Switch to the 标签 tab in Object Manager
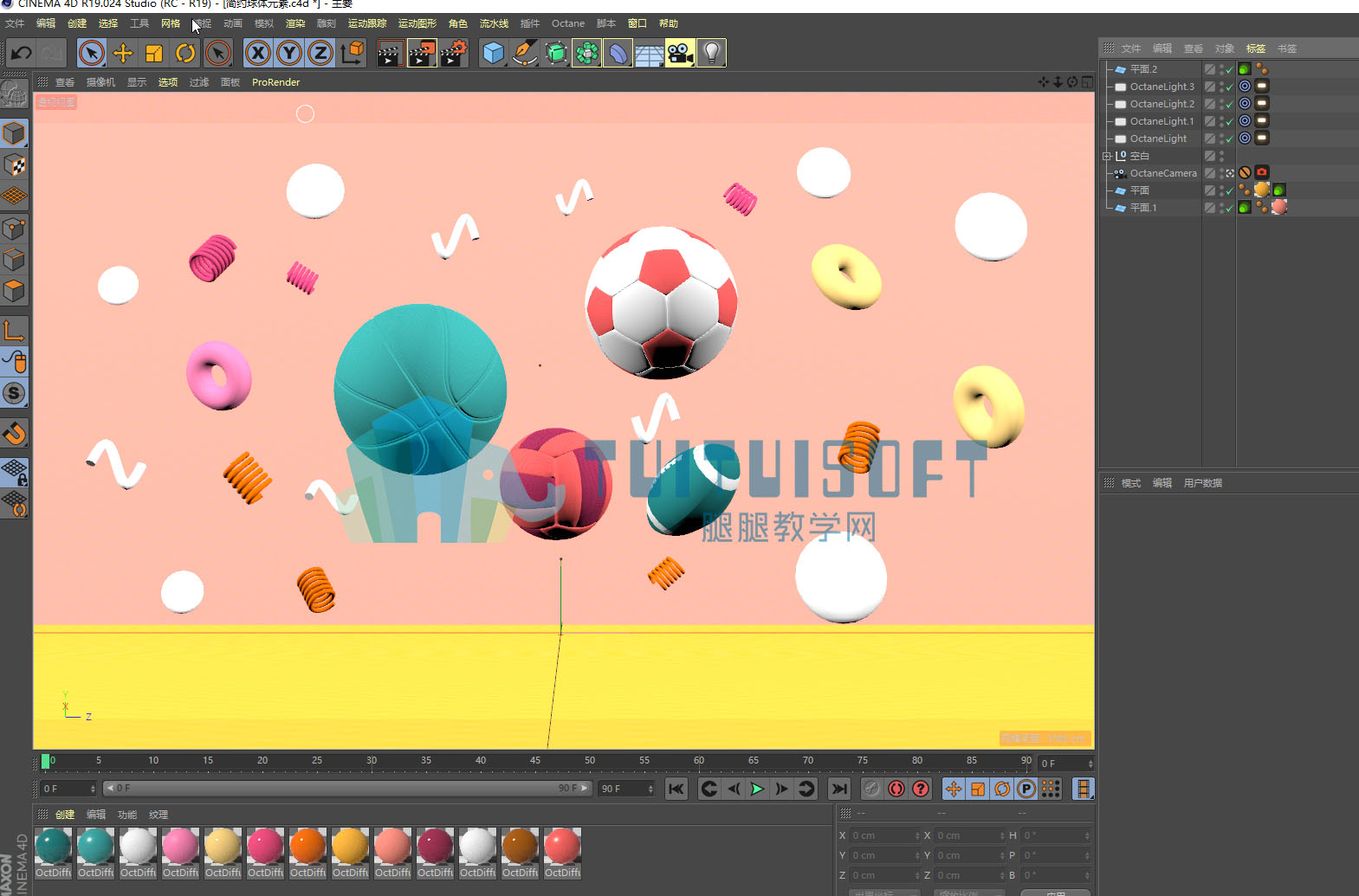This screenshot has width=1359, height=896. (1256, 48)
